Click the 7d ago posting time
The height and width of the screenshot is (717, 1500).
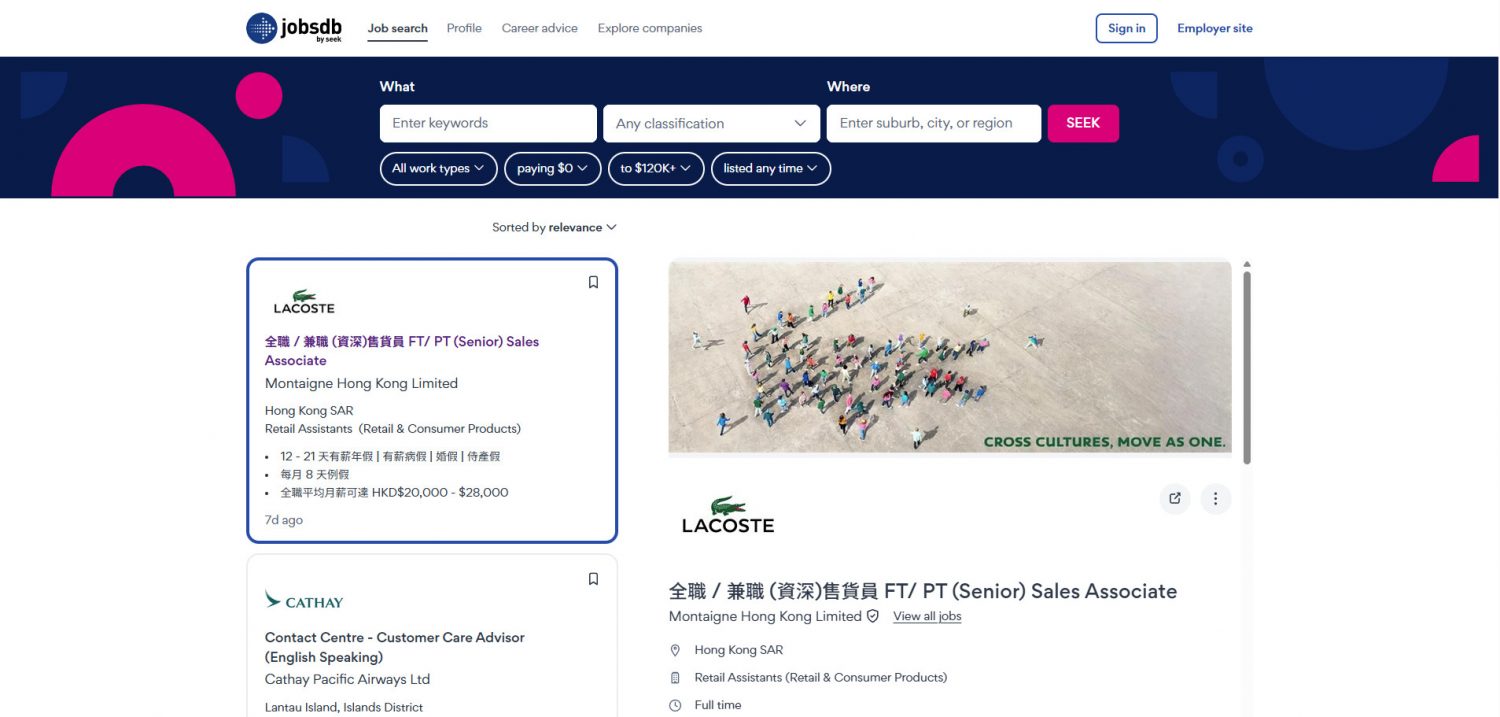click(284, 520)
